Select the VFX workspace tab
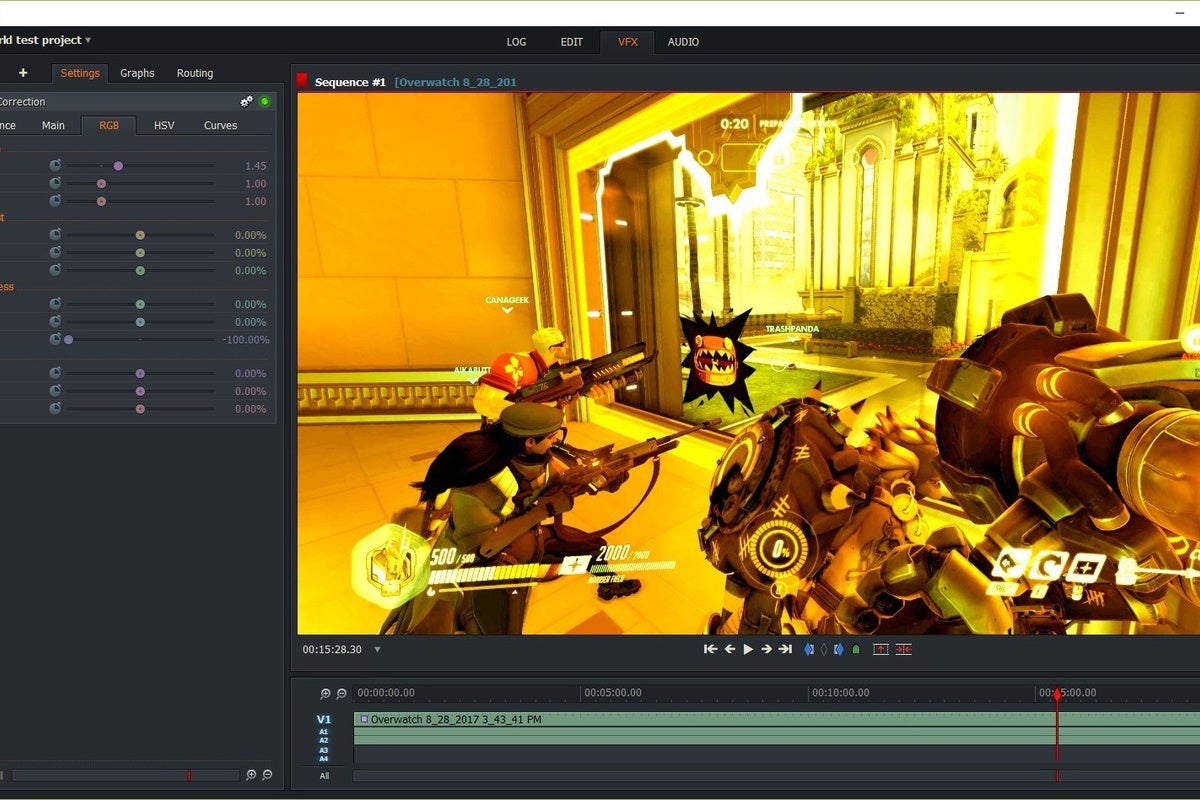The height and width of the screenshot is (800, 1200). click(x=628, y=42)
